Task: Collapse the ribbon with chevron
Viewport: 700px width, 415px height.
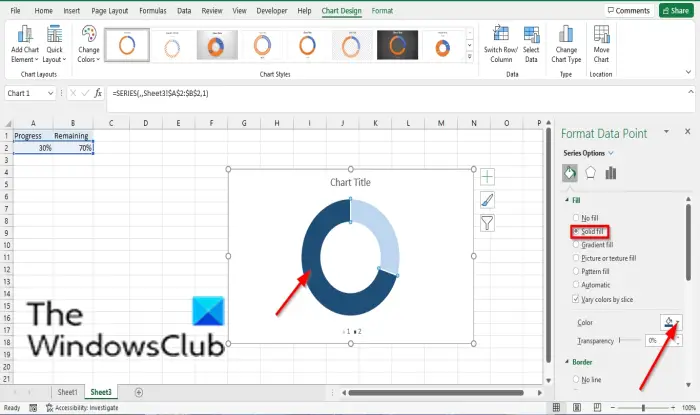Action: pyautogui.click(x=688, y=72)
